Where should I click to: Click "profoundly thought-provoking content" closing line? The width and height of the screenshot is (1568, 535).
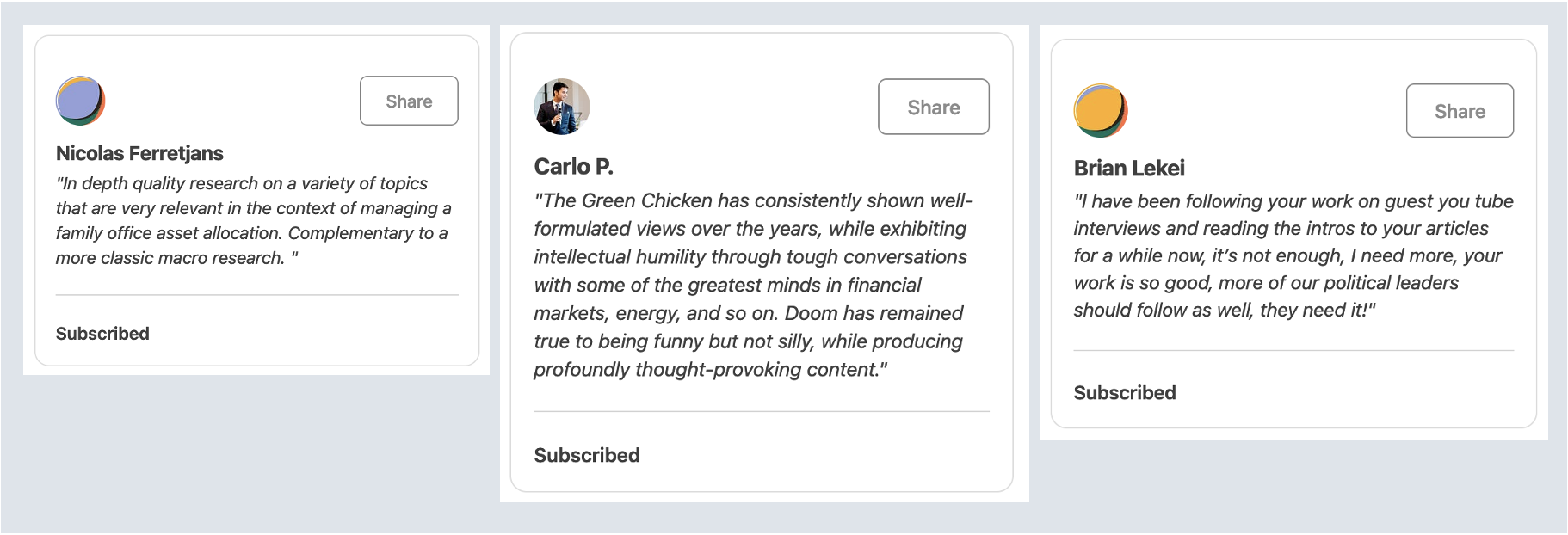(710, 370)
